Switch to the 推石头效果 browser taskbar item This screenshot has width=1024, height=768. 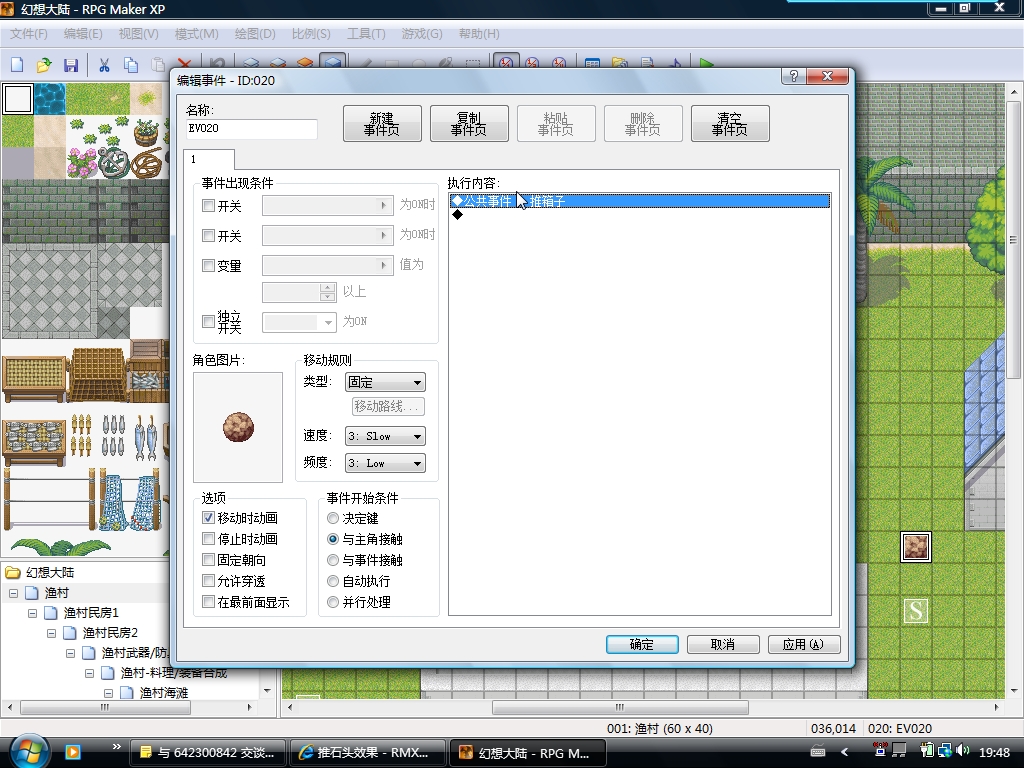pyautogui.click(x=368, y=752)
